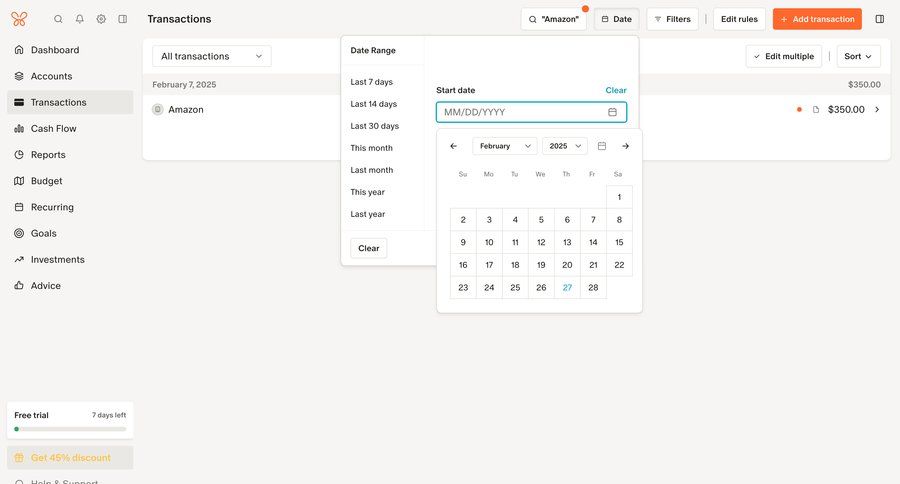Open the 2025 year dropdown
This screenshot has width=900, height=484.
click(565, 146)
